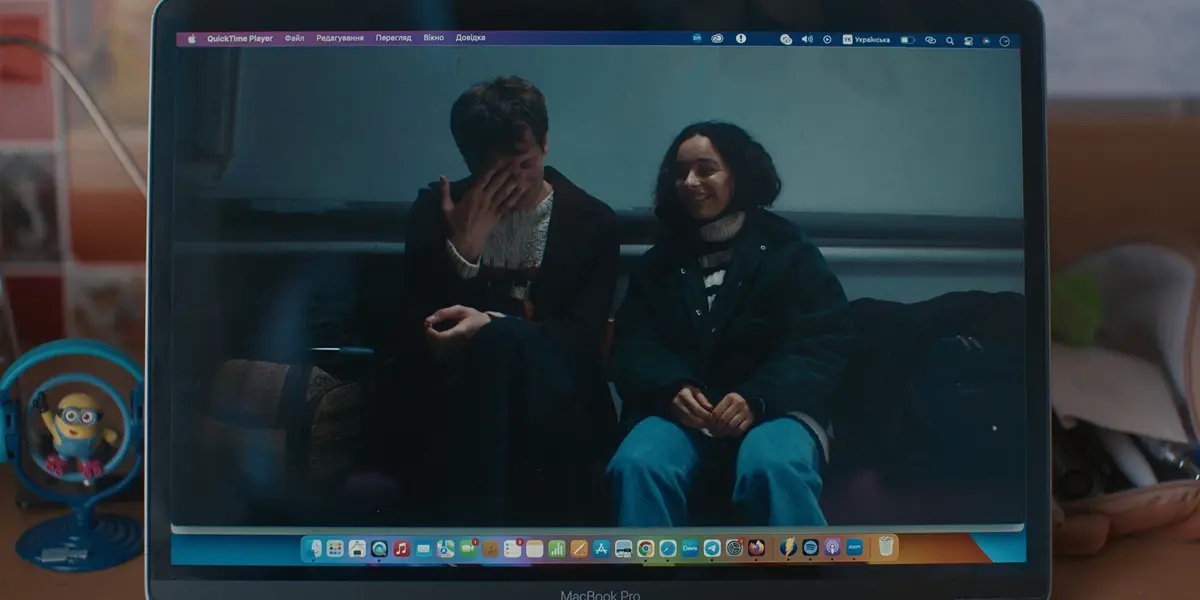Open Spotify in the Dock
This screenshot has height=600, width=1200.
tap(810, 548)
